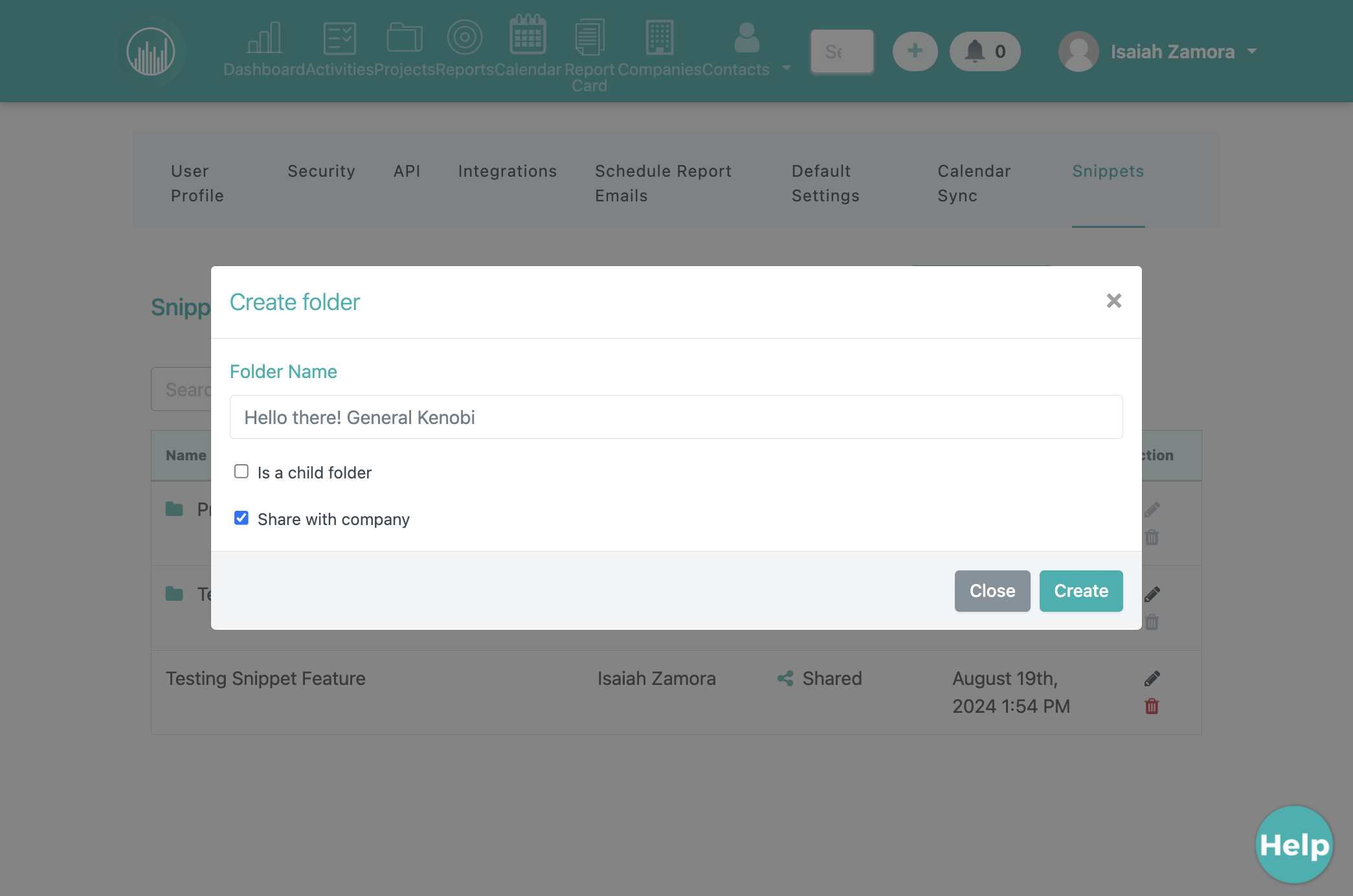Screen dimensions: 1353x896
Task: Click the Create button
Action: click(1081, 591)
